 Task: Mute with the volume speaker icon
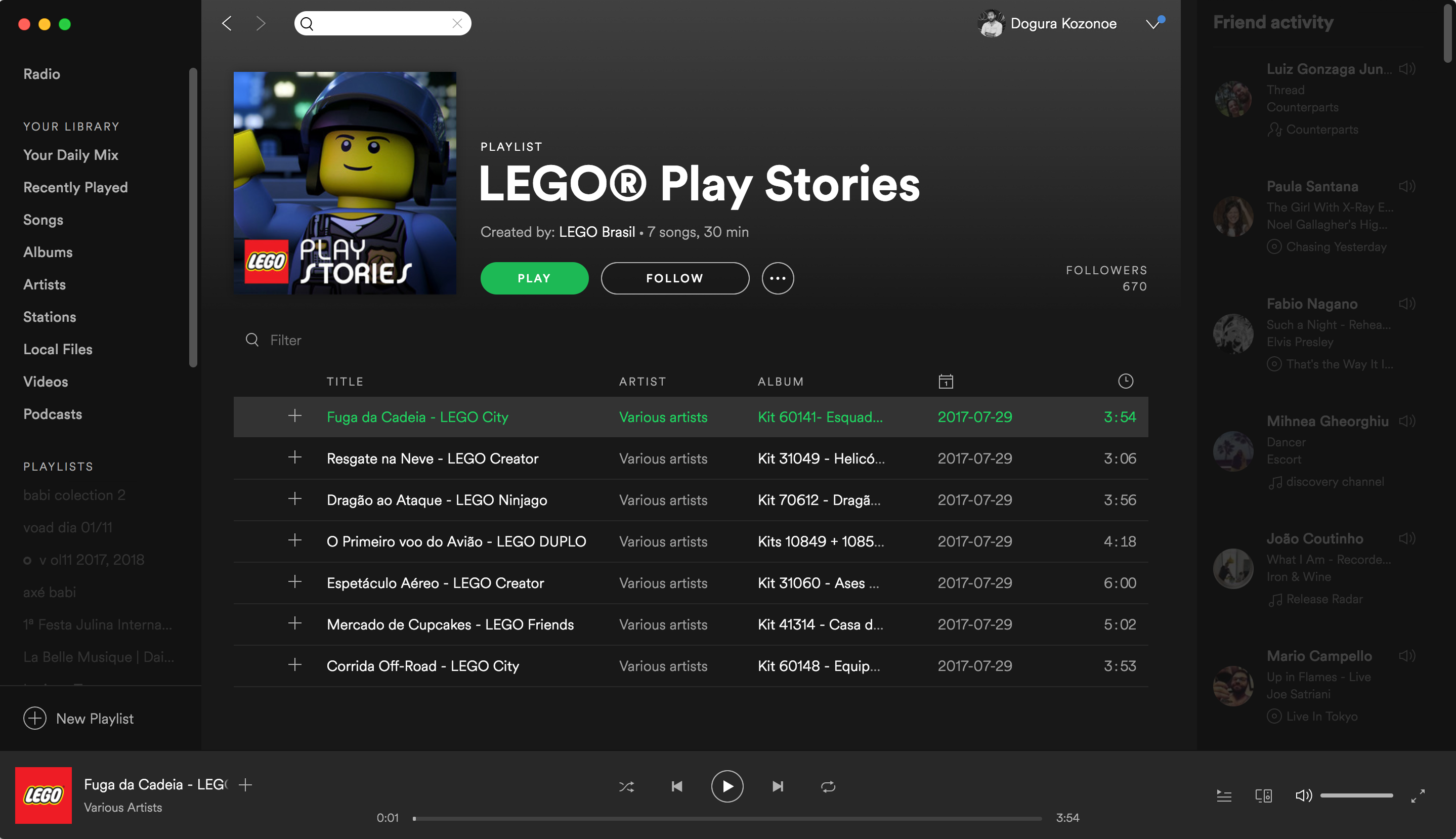(1303, 795)
